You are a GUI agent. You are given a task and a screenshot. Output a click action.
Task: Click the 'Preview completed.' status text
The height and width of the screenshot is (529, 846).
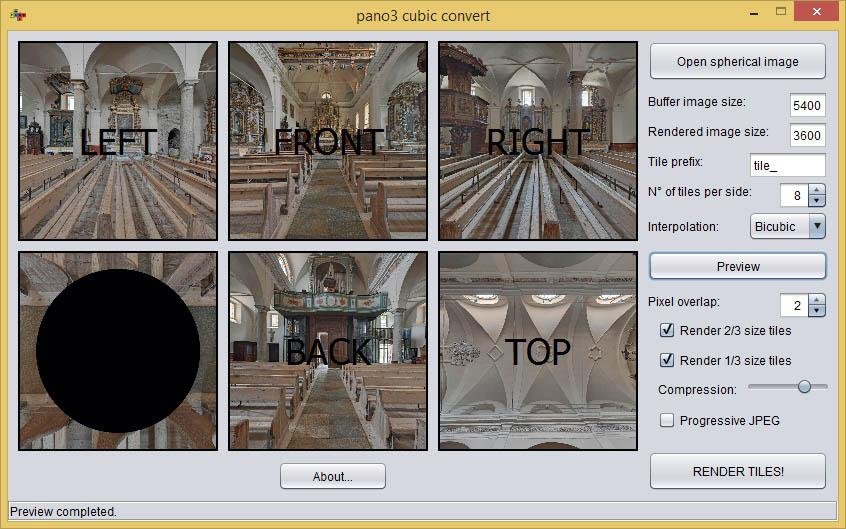(x=63, y=512)
